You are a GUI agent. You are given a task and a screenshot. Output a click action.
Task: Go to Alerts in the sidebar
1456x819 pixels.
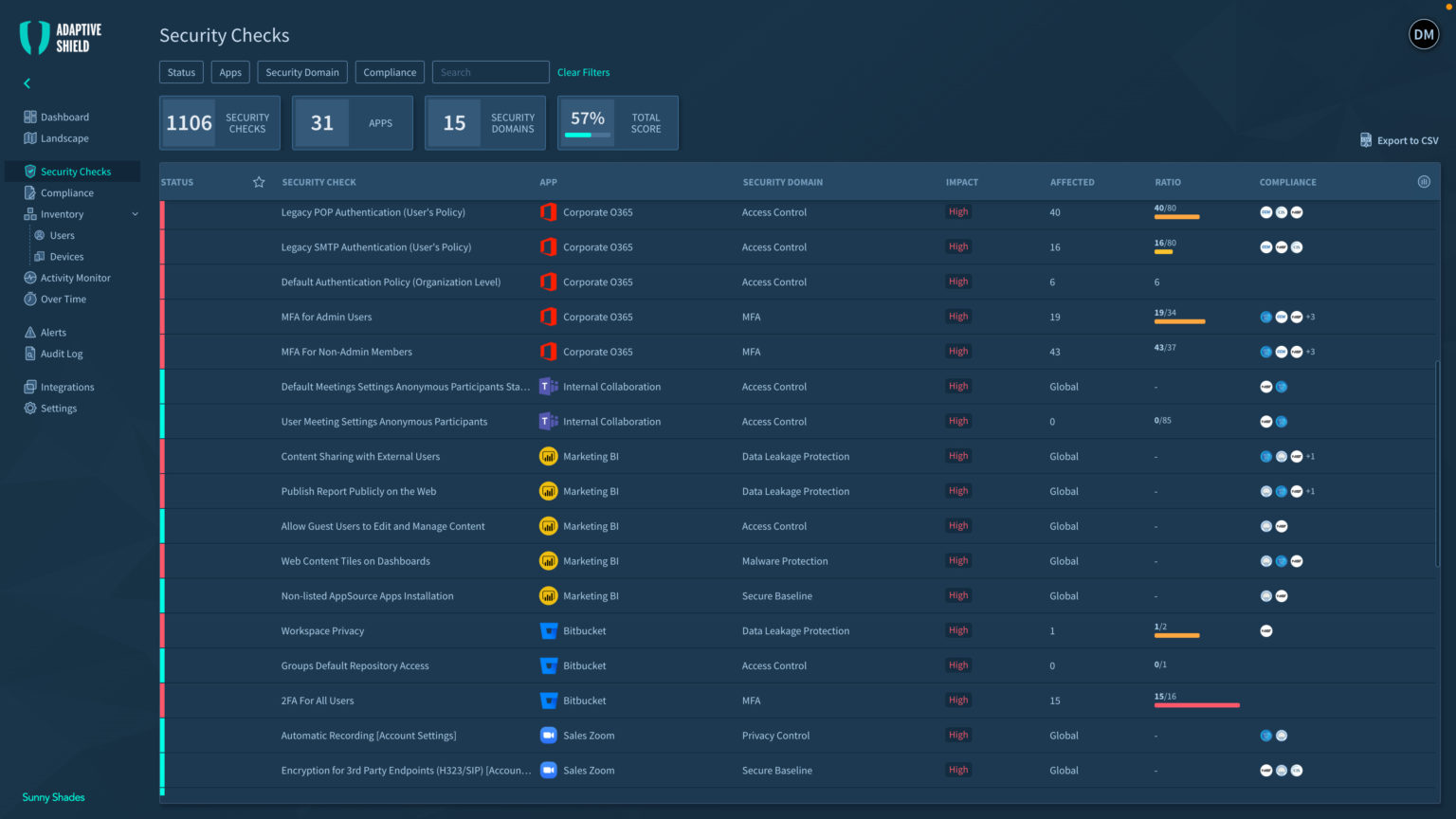tap(53, 332)
